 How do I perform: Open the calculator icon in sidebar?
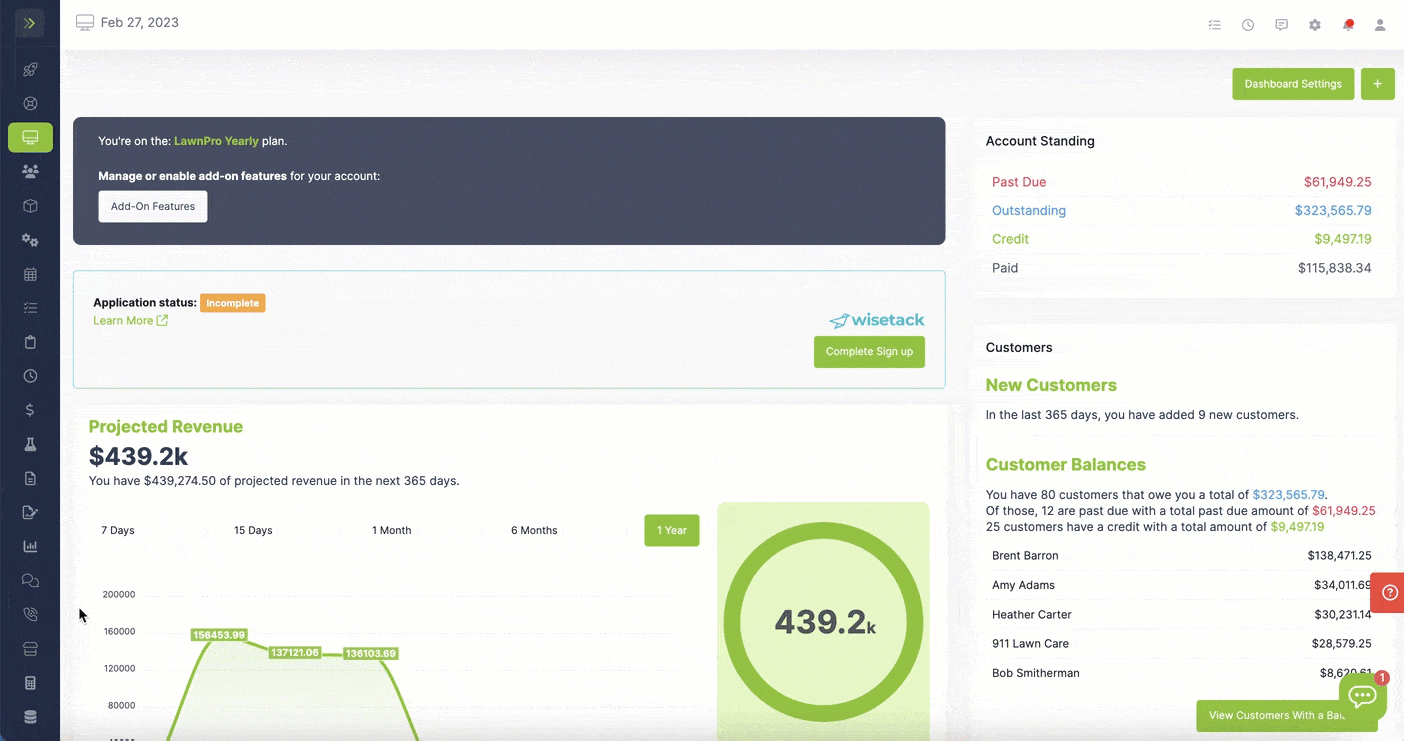tap(30, 683)
